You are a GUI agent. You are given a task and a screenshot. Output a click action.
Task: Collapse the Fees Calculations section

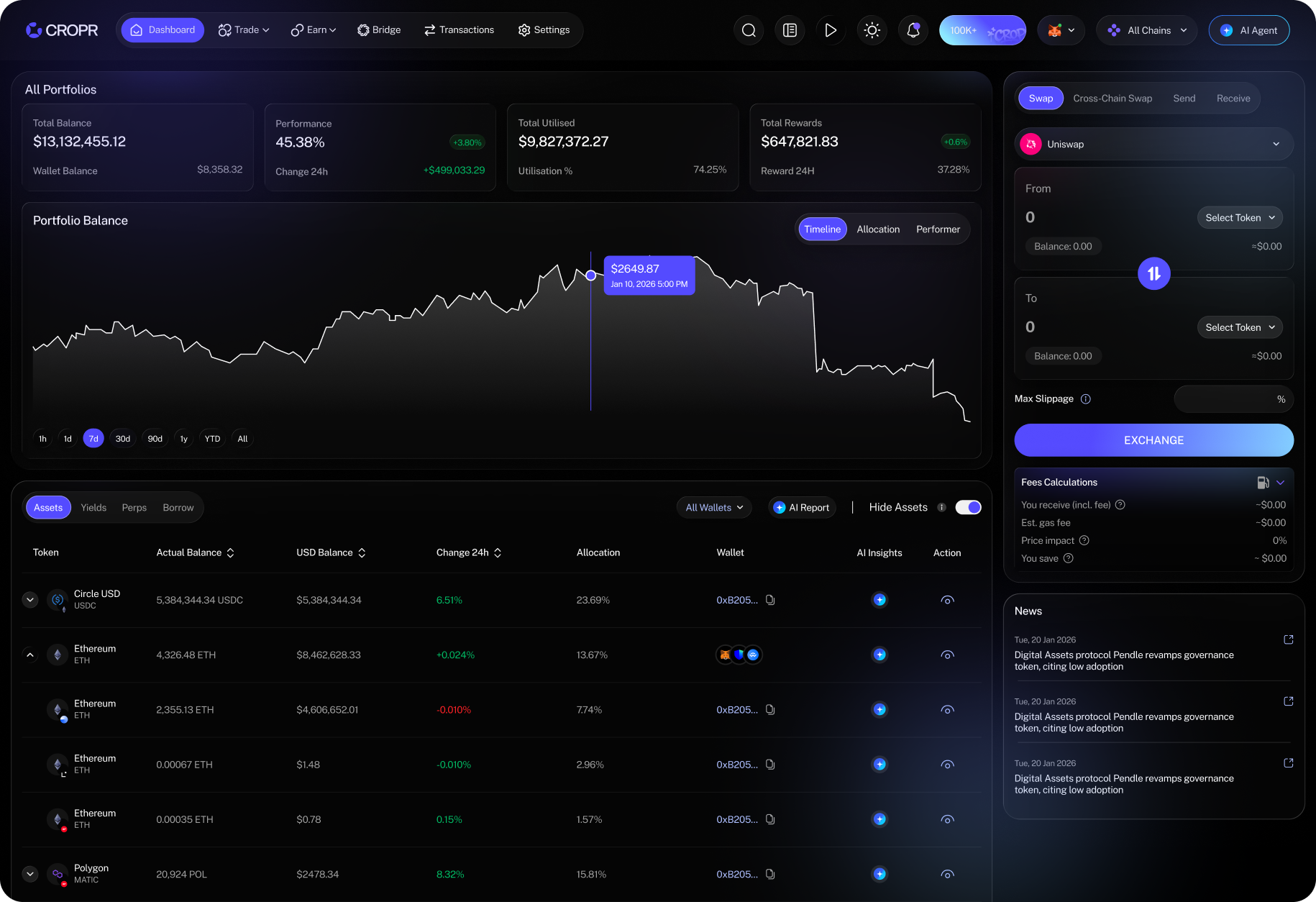(x=1280, y=483)
